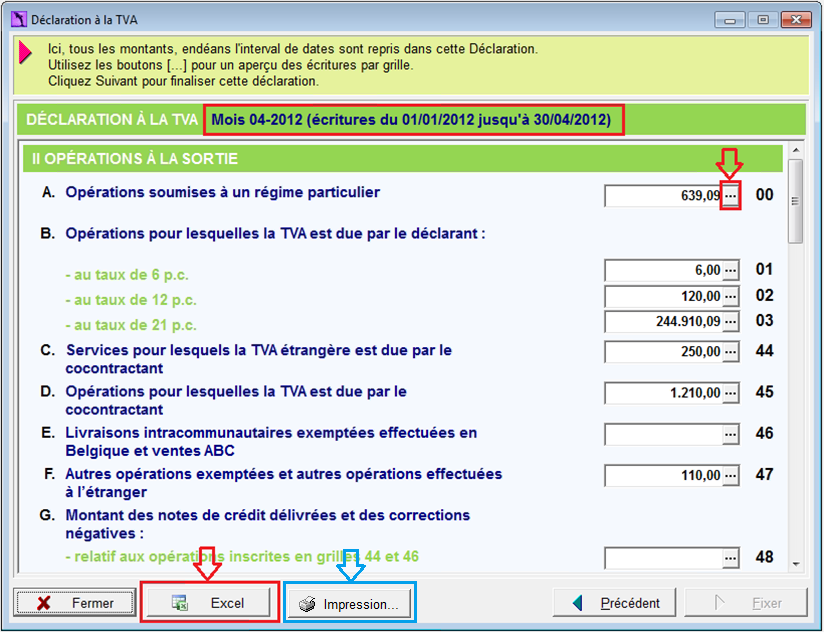Close the declaration with Fermer button
824x633 pixels.
pyautogui.click(x=74, y=603)
